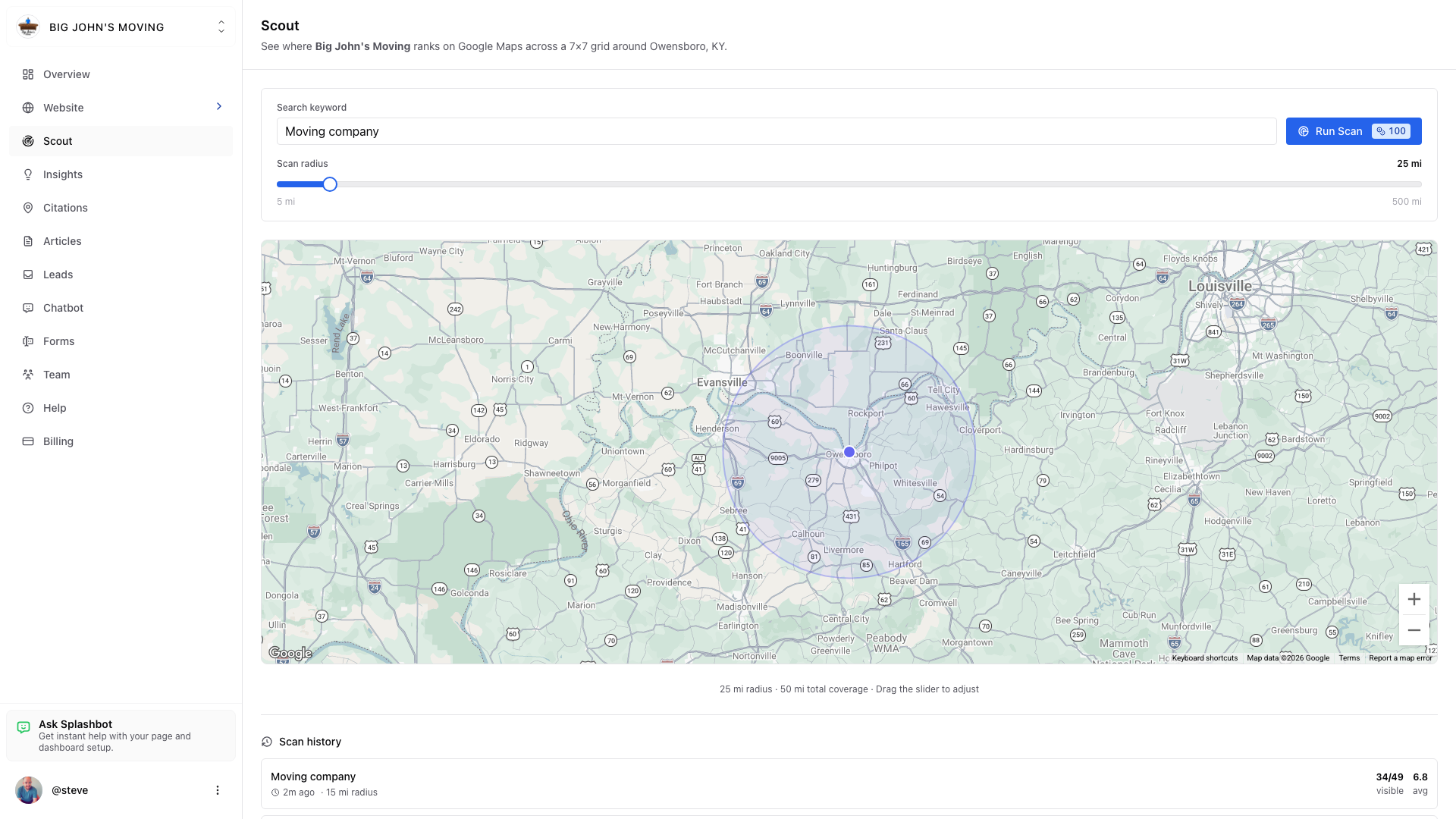
Task: Select the Scout target icon in sidebar
Action: tap(28, 141)
